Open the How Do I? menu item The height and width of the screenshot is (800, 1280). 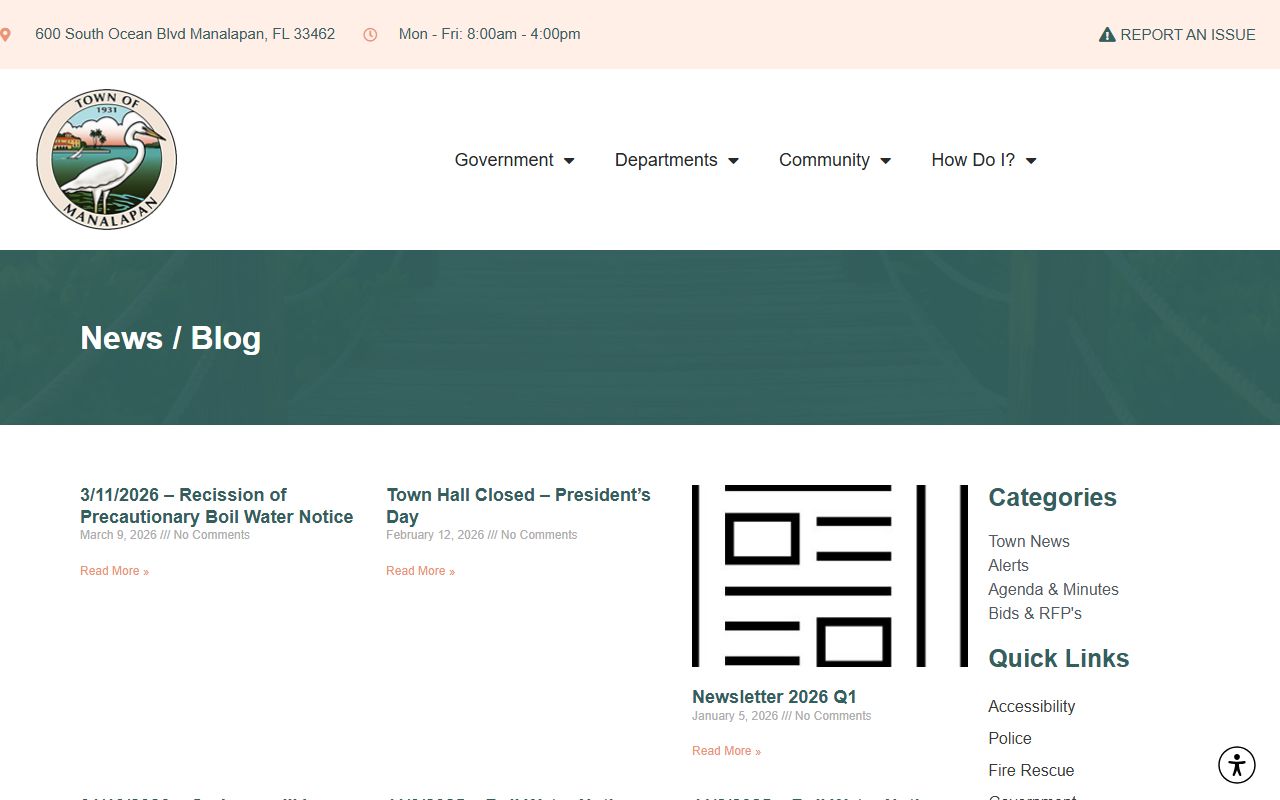pos(973,160)
